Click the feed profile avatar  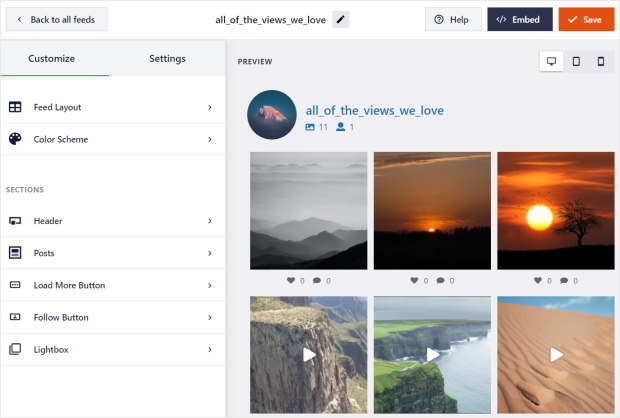coord(272,115)
